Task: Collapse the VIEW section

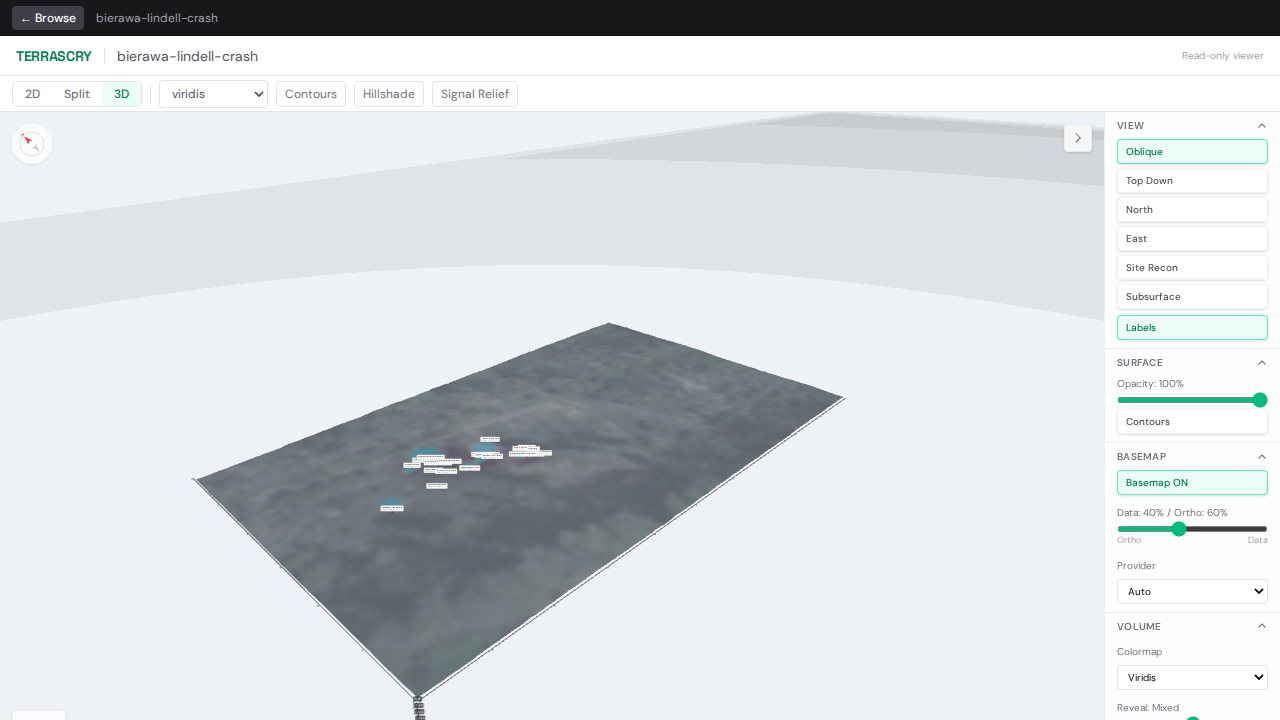Action: pyautogui.click(x=1261, y=125)
